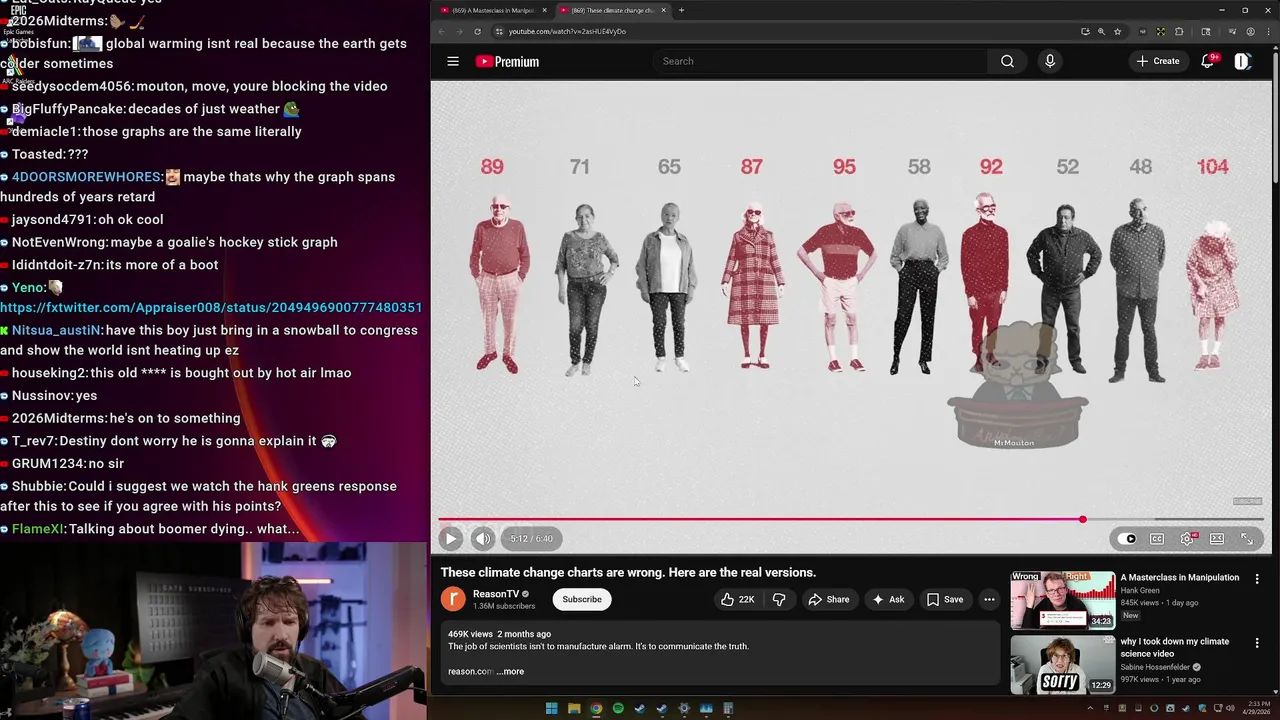Open the fxtwitter Appraiser008 link in chat
1280x720 pixels.
click(211, 307)
